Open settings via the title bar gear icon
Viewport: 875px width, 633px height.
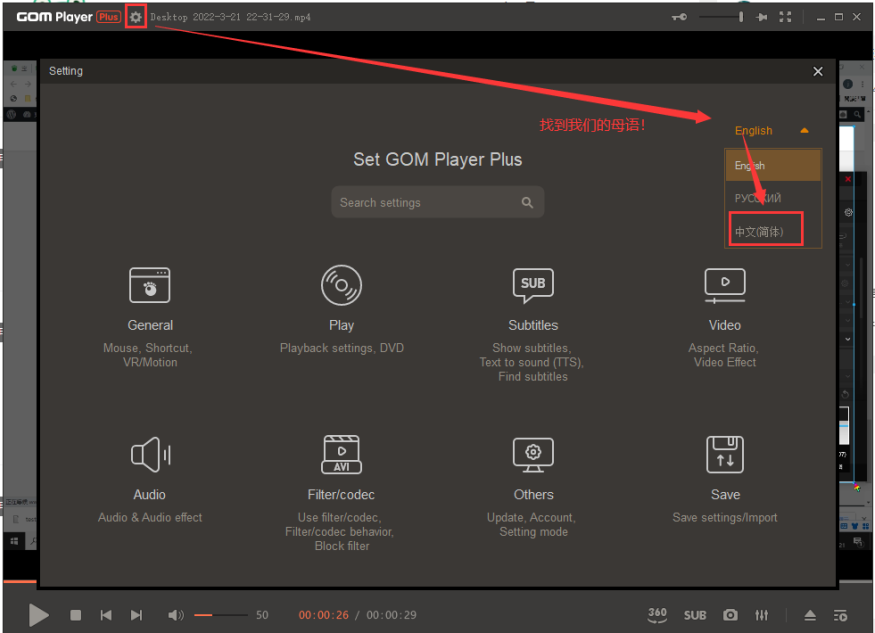pos(136,17)
